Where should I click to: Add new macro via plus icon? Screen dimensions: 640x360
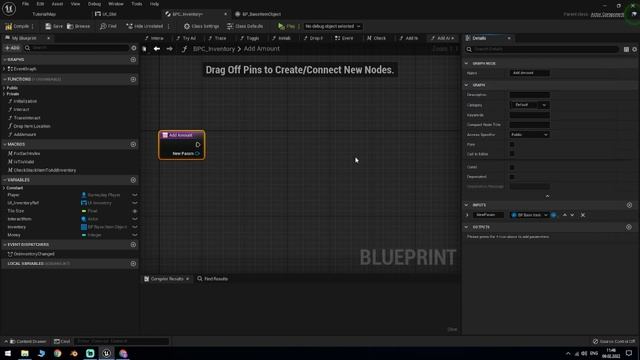[133, 144]
